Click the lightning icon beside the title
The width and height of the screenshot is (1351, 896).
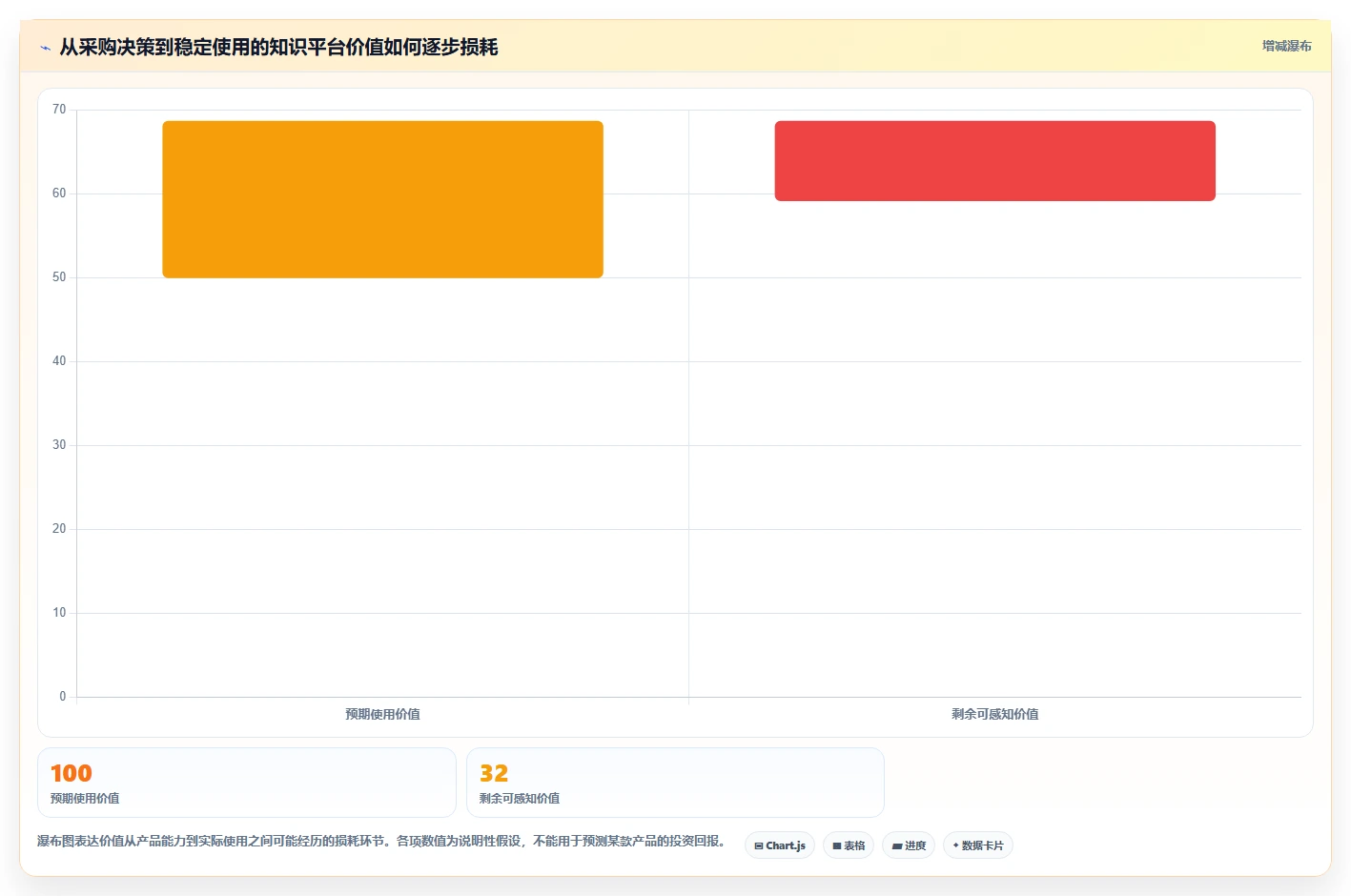(x=45, y=48)
